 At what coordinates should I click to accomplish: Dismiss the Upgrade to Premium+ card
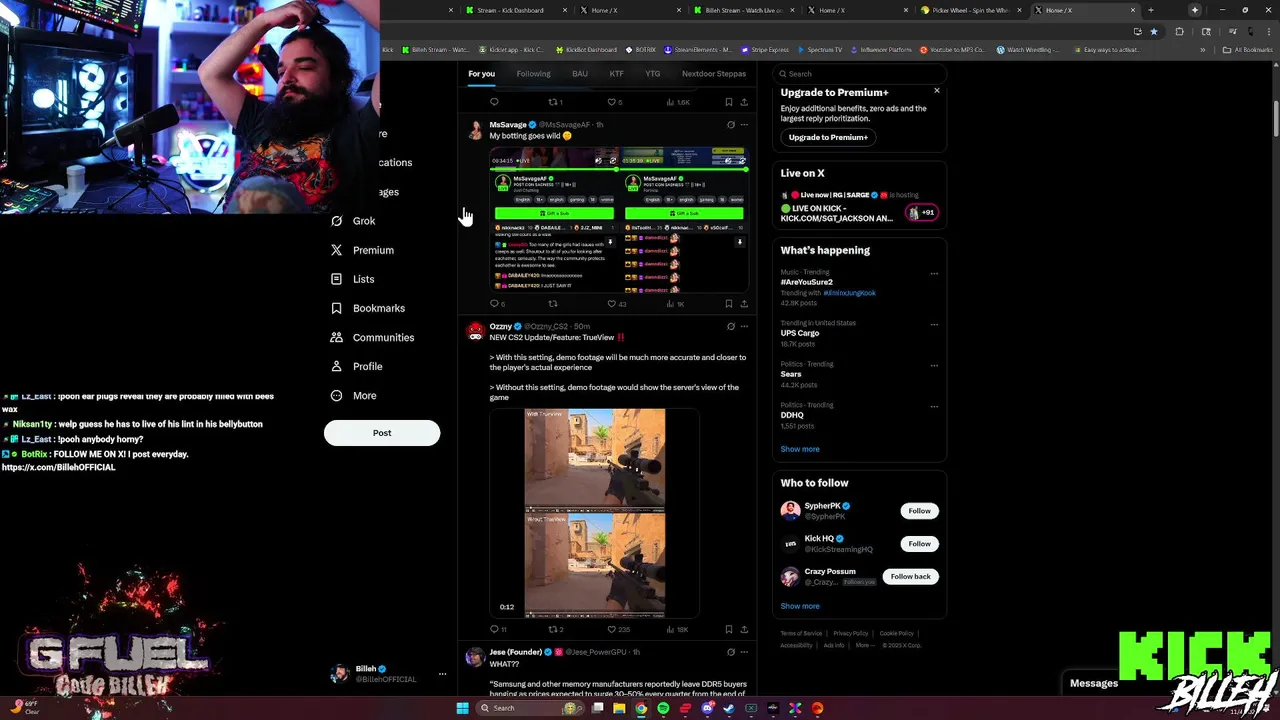click(937, 91)
